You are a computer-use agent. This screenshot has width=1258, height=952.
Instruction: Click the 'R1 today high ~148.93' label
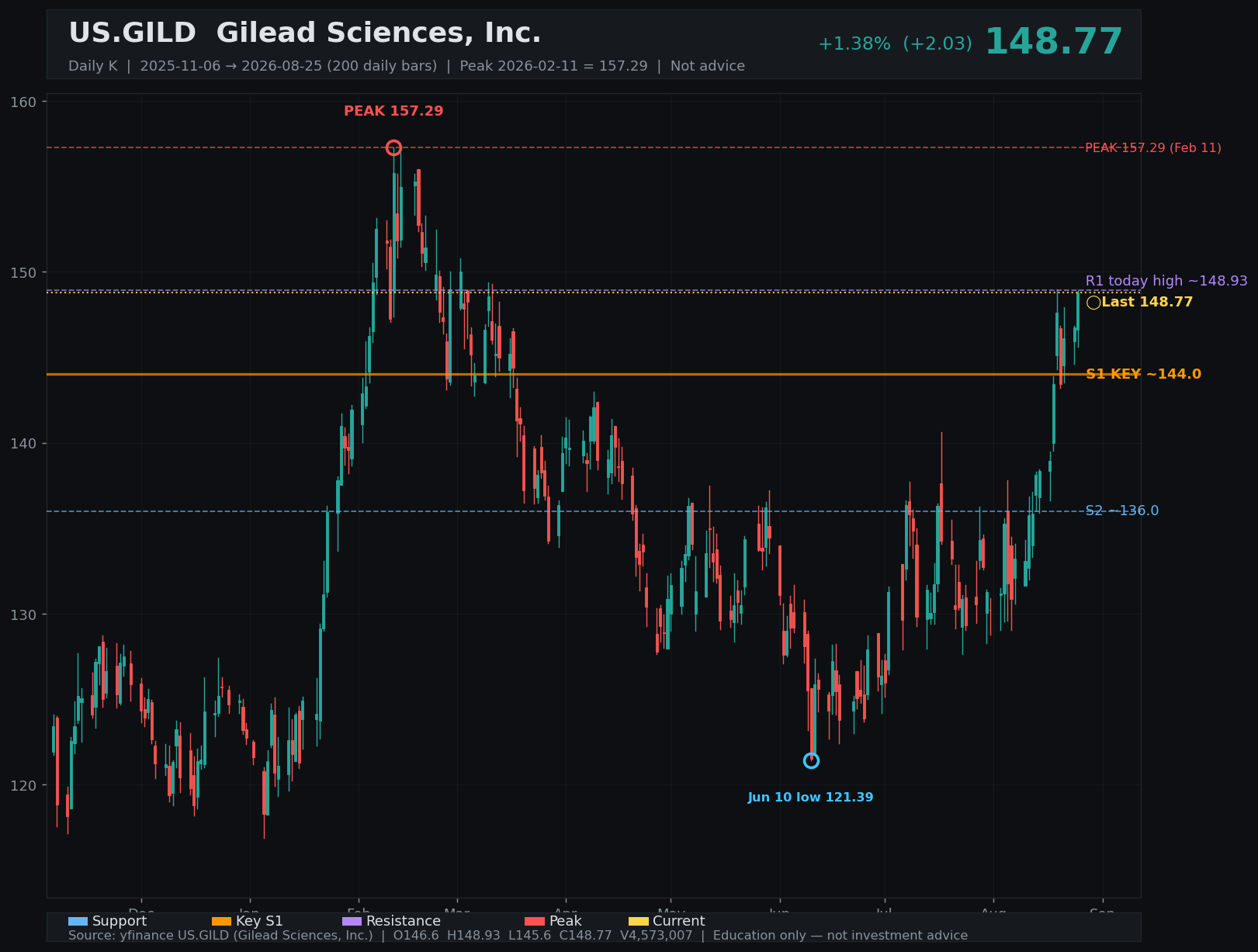click(x=1166, y=281)
